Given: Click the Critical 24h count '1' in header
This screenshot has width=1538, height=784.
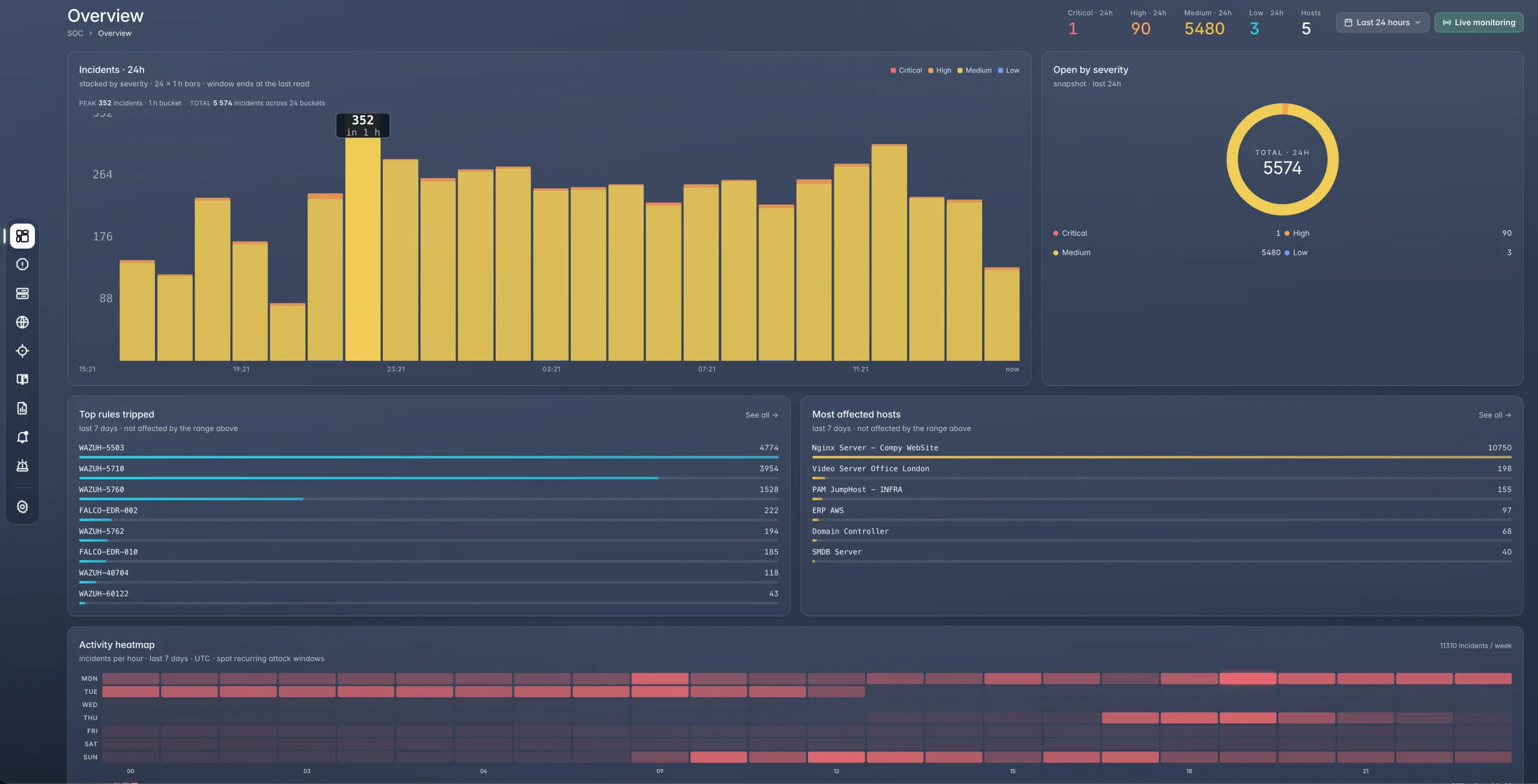Looking at the screenshot, I should coord(1073,29).
